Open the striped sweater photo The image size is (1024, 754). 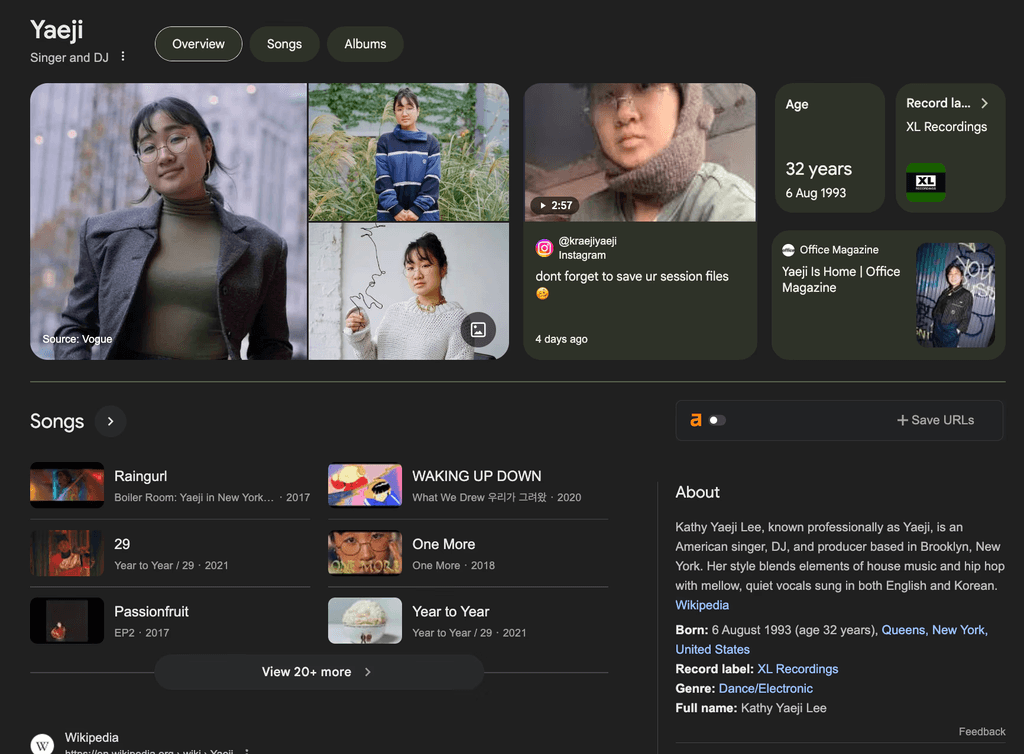click(408, 152)
